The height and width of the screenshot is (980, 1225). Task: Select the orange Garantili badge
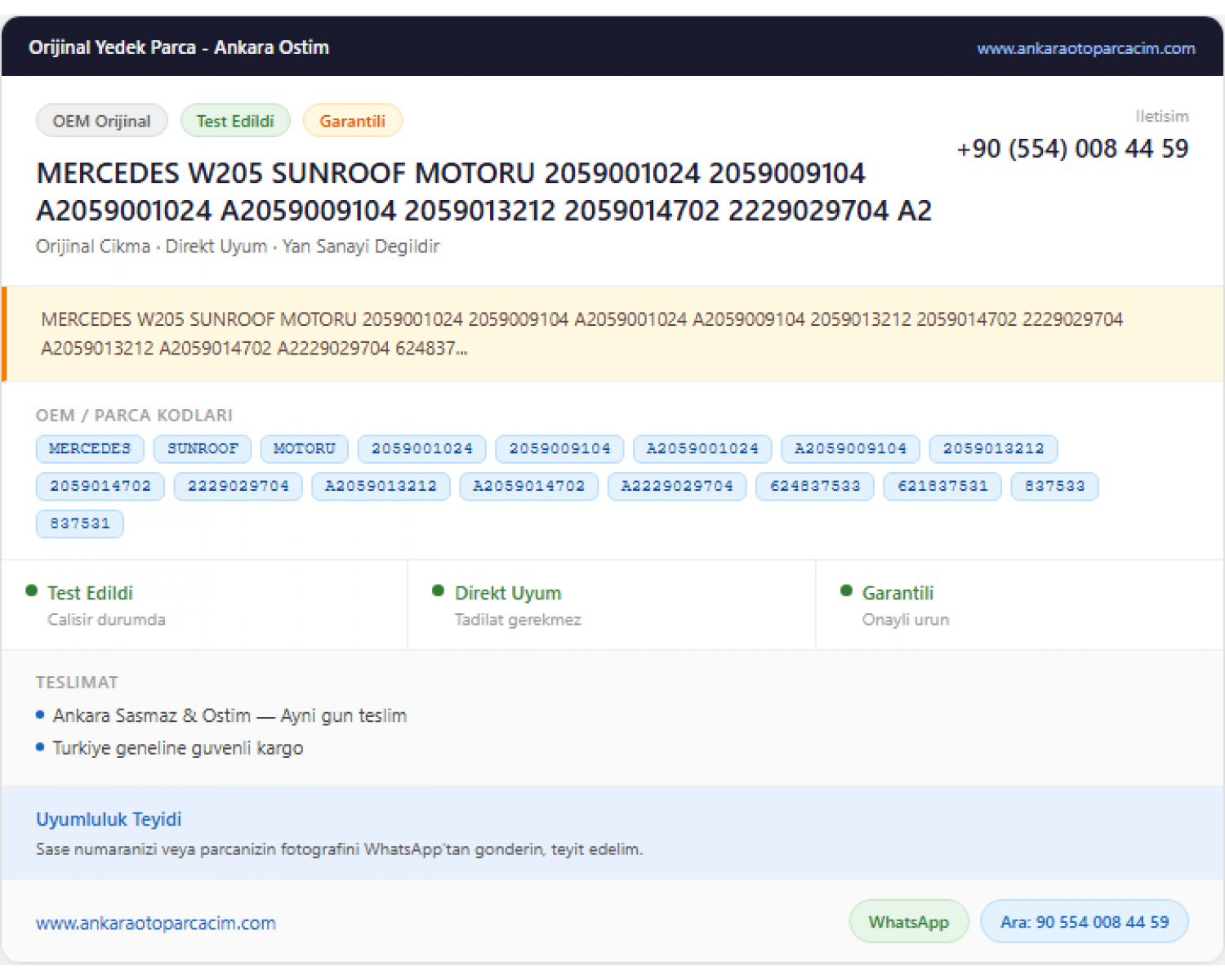click(353, 121)
